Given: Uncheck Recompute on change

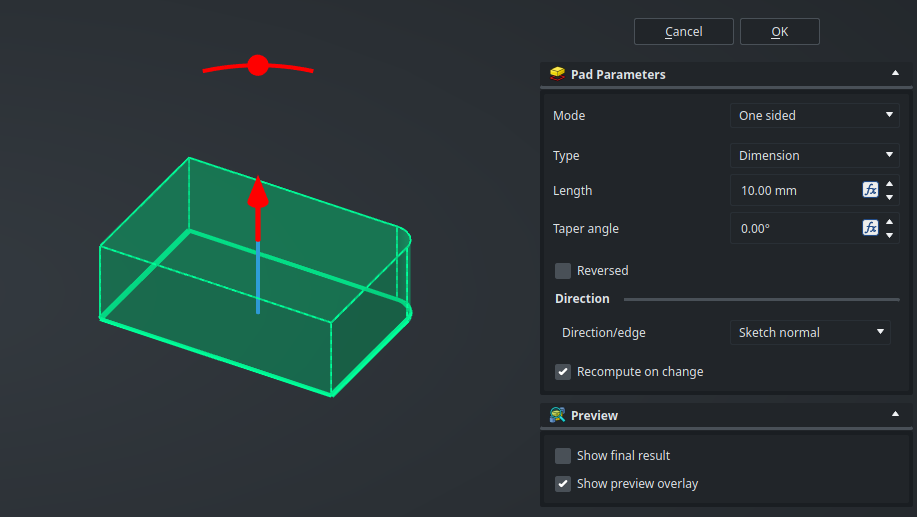Looking at the screenshot, I should (563, 372).
